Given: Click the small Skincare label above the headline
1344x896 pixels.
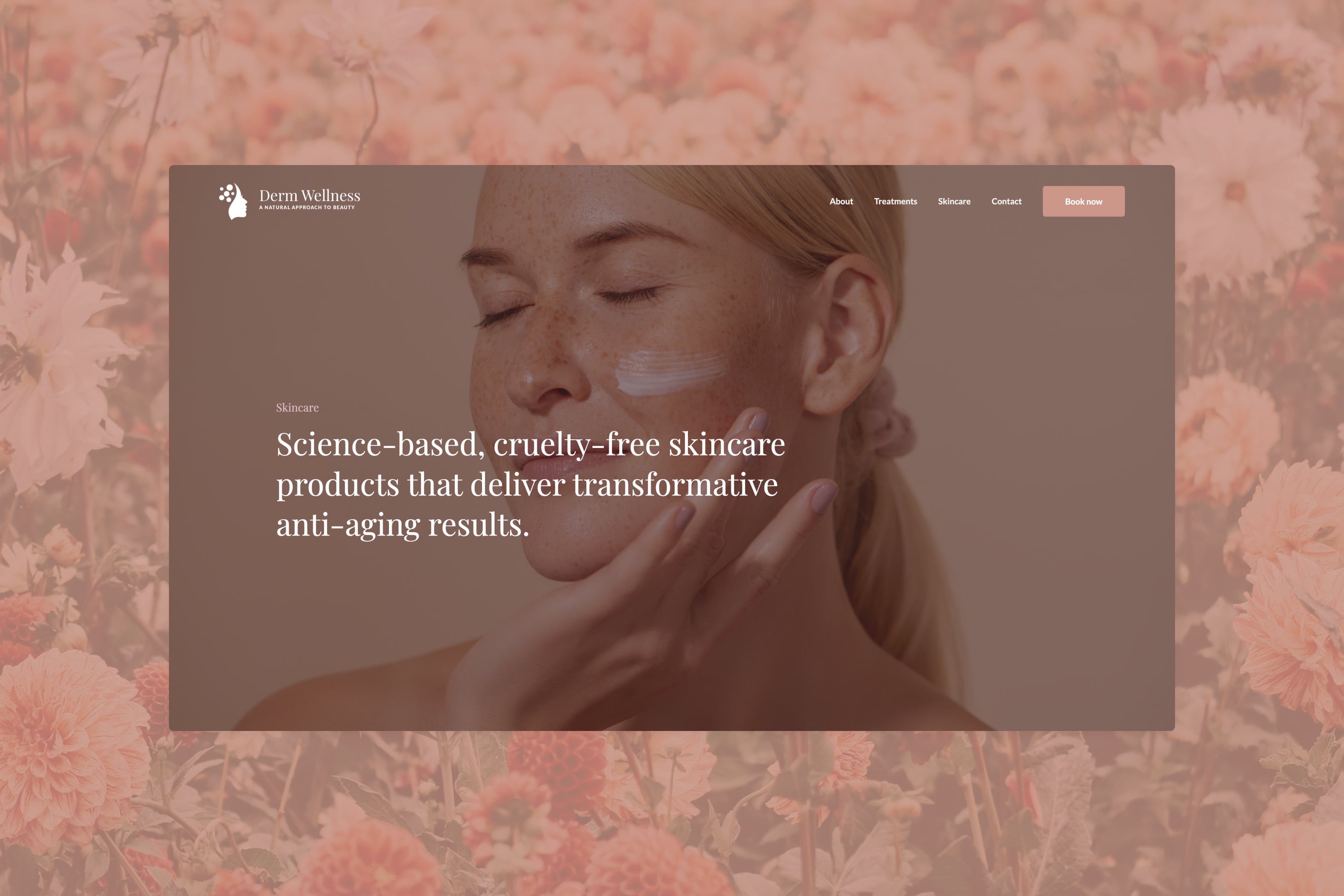Looking at the screenshot, I should (297, 408).
